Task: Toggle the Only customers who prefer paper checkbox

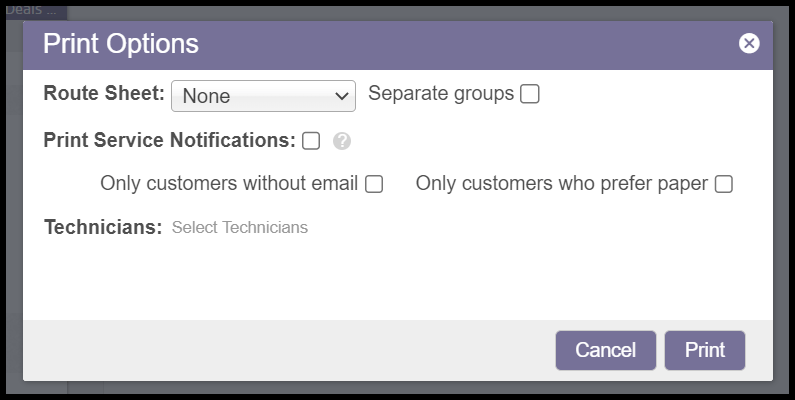Action: coord(723,184)
